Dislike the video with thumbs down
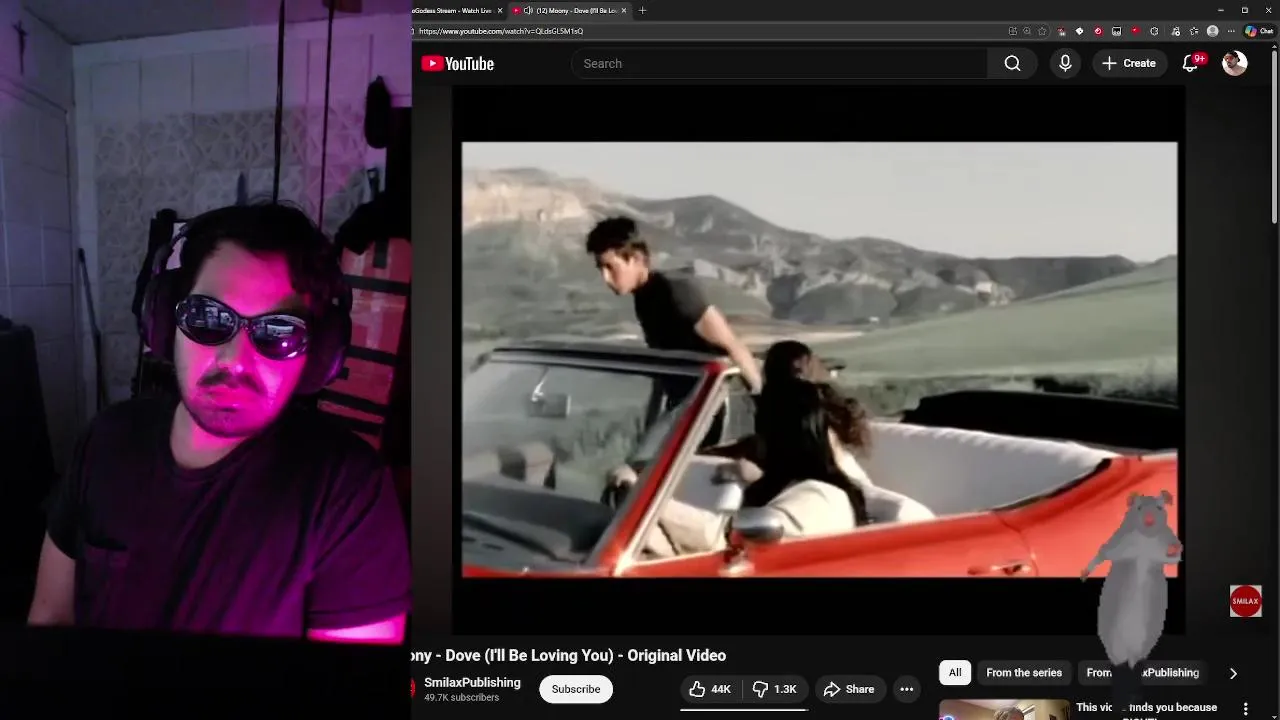The width and height of the screenshot is (1280, 720). [x=776, y=689]
